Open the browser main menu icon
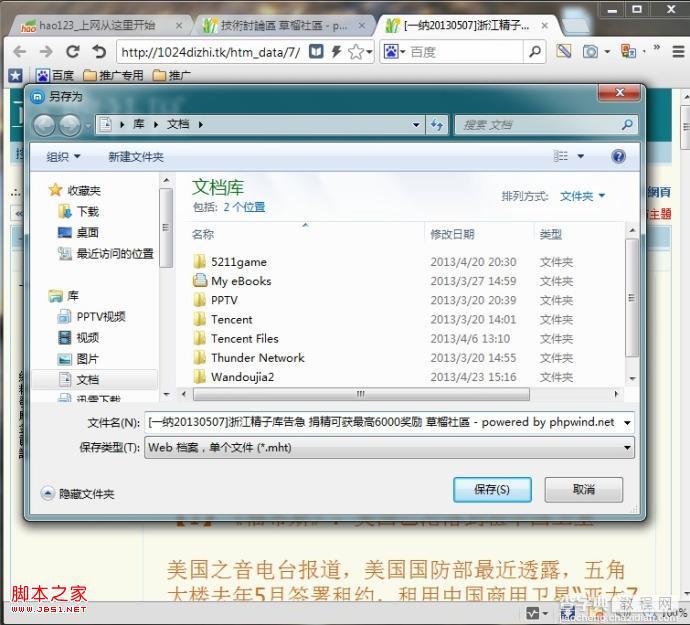This screenshot has width=690, height=625. 678,52
